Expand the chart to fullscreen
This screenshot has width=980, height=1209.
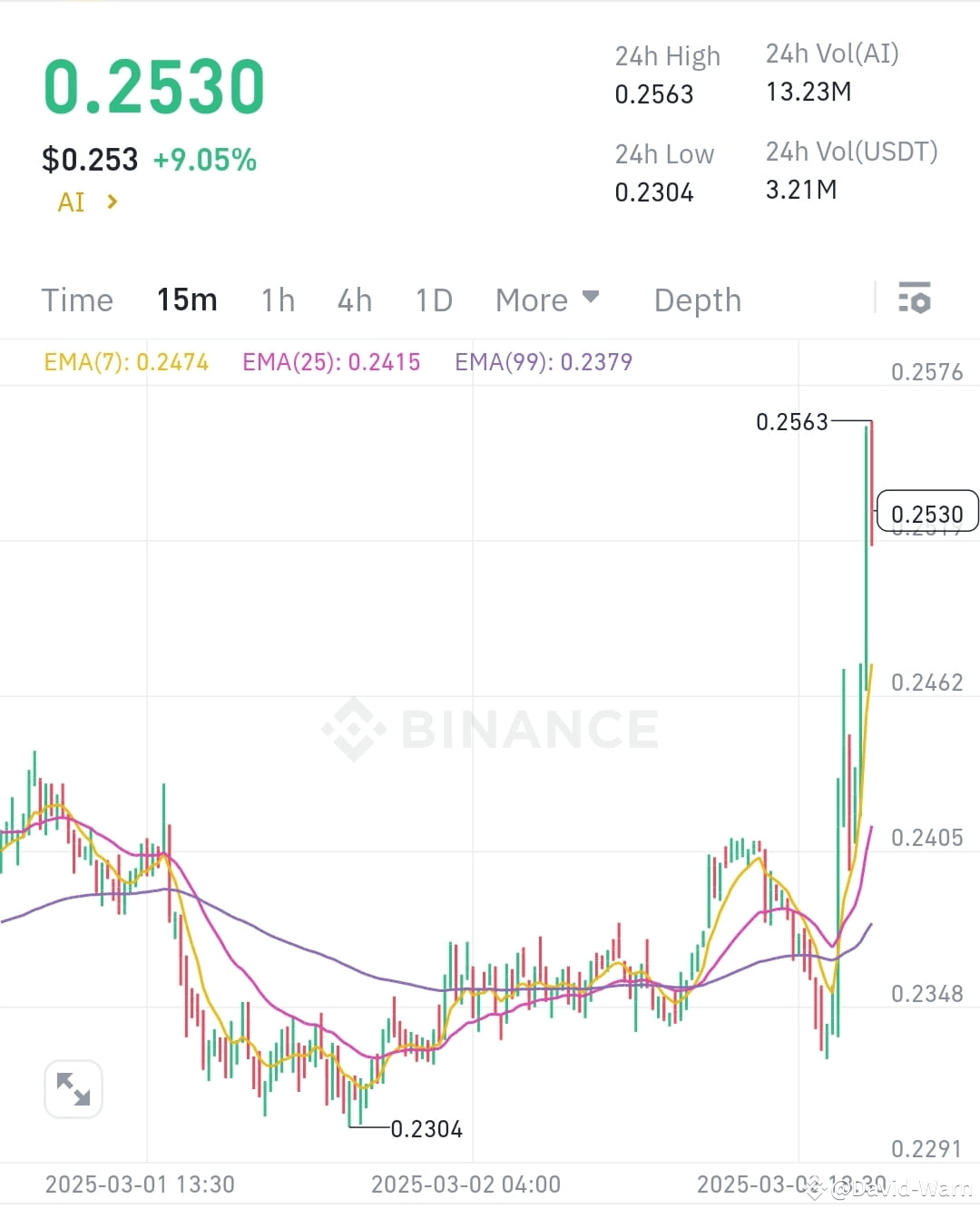coord(73,1088)
